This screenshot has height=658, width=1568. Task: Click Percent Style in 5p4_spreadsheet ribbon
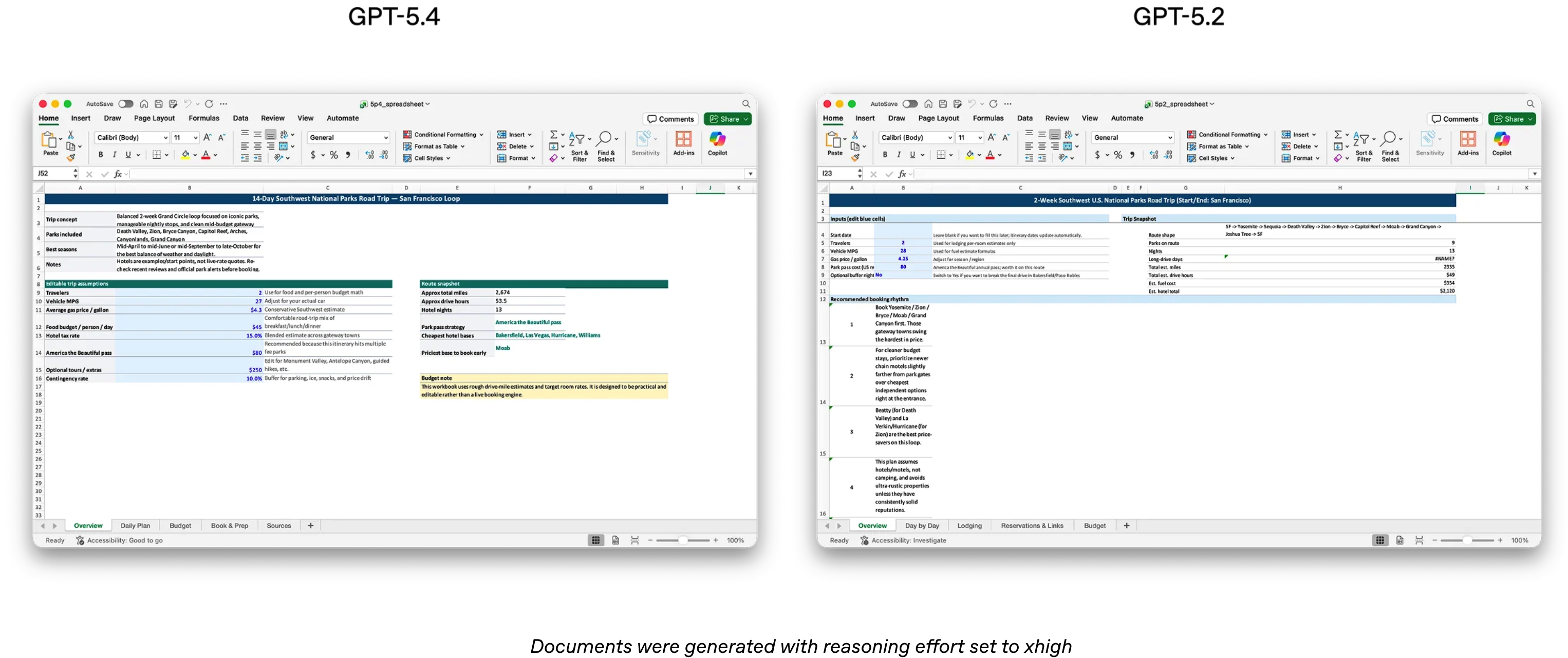pyautogui.click(x=333, y=155)
